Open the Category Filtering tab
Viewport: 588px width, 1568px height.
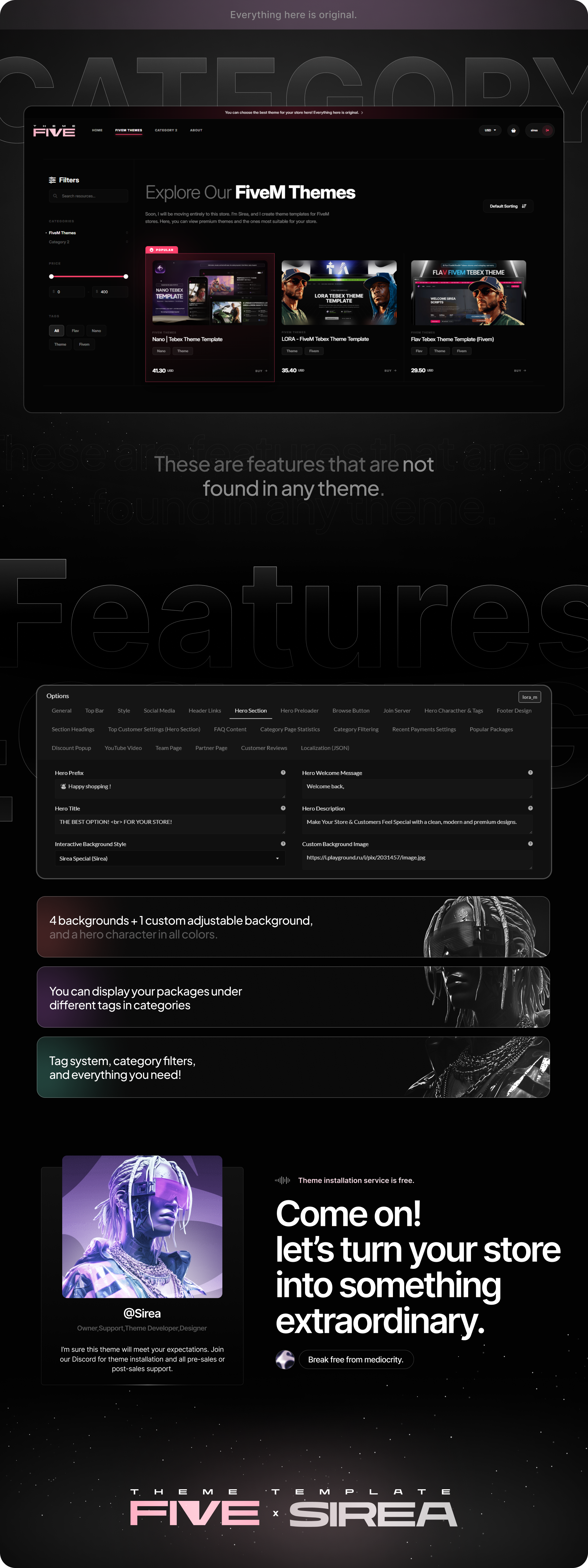pyautogui.click(x=356, y=729)
